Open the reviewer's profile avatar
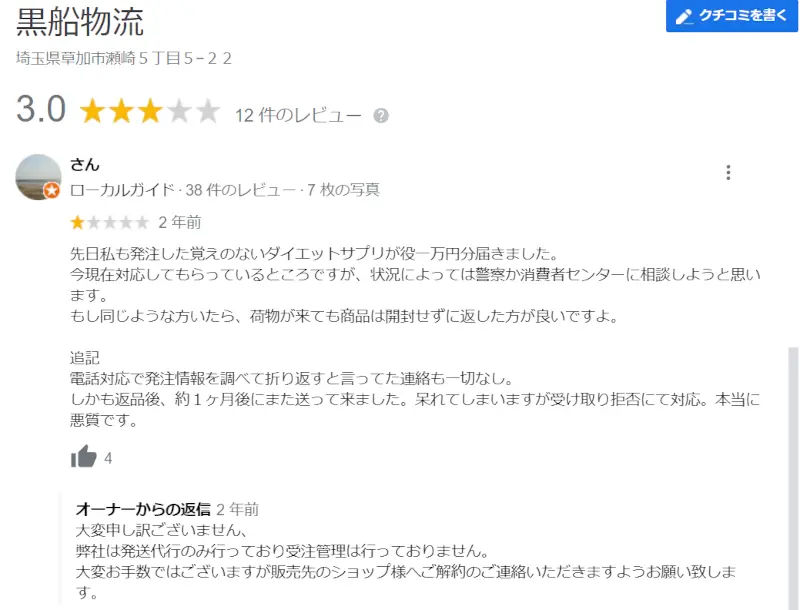 click(x=38, y=177)
